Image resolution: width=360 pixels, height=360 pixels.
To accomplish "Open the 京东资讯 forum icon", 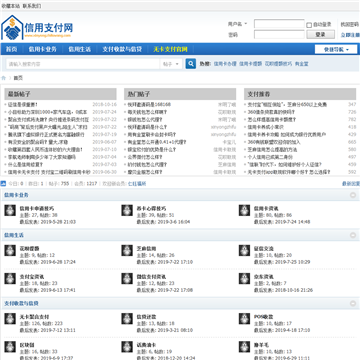I will point(244,279).
